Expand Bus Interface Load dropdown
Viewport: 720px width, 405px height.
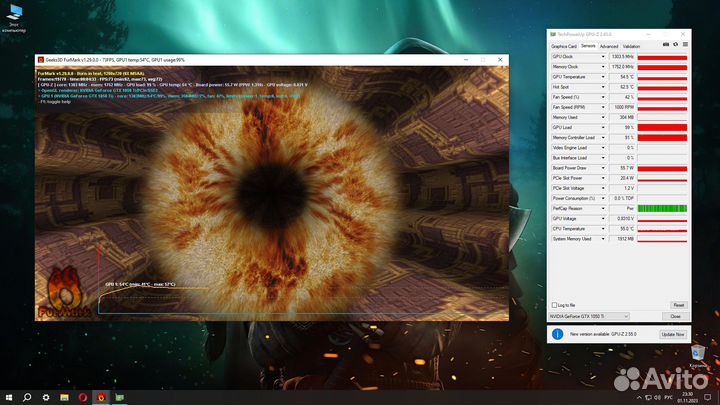click(603, 158)
